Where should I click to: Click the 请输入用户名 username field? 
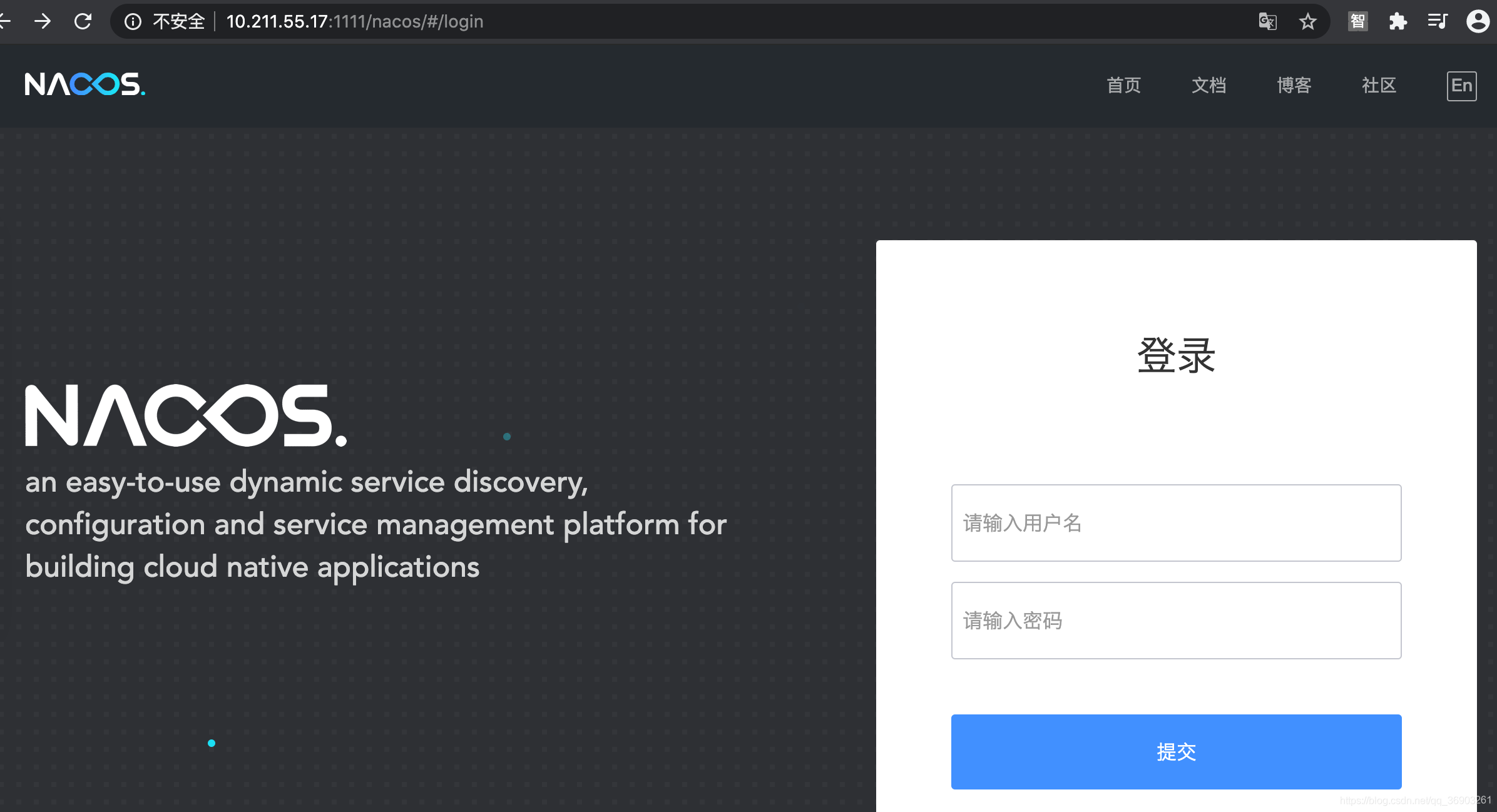(1177, 523)
